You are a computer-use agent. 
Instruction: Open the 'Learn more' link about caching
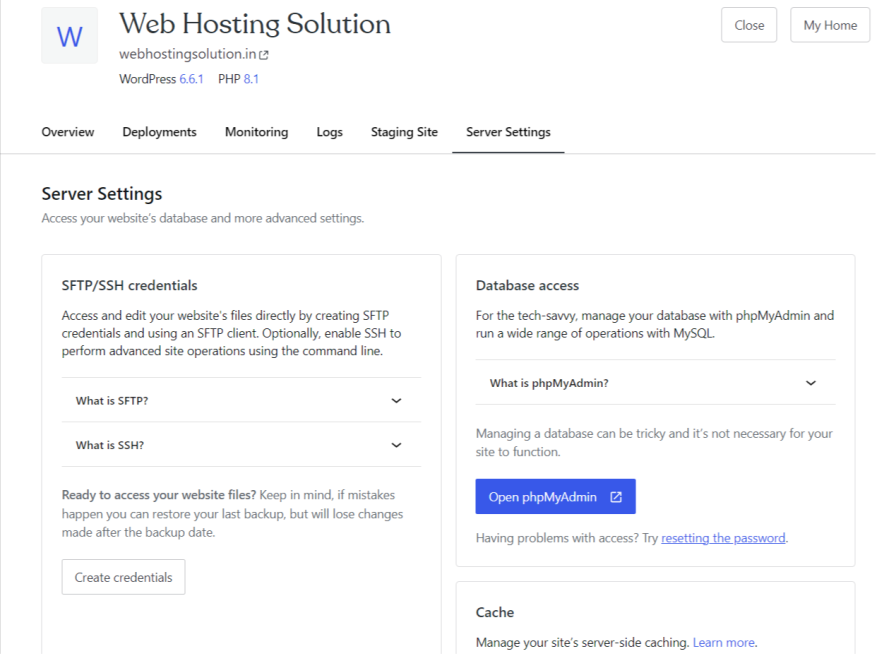pos(723,642)
